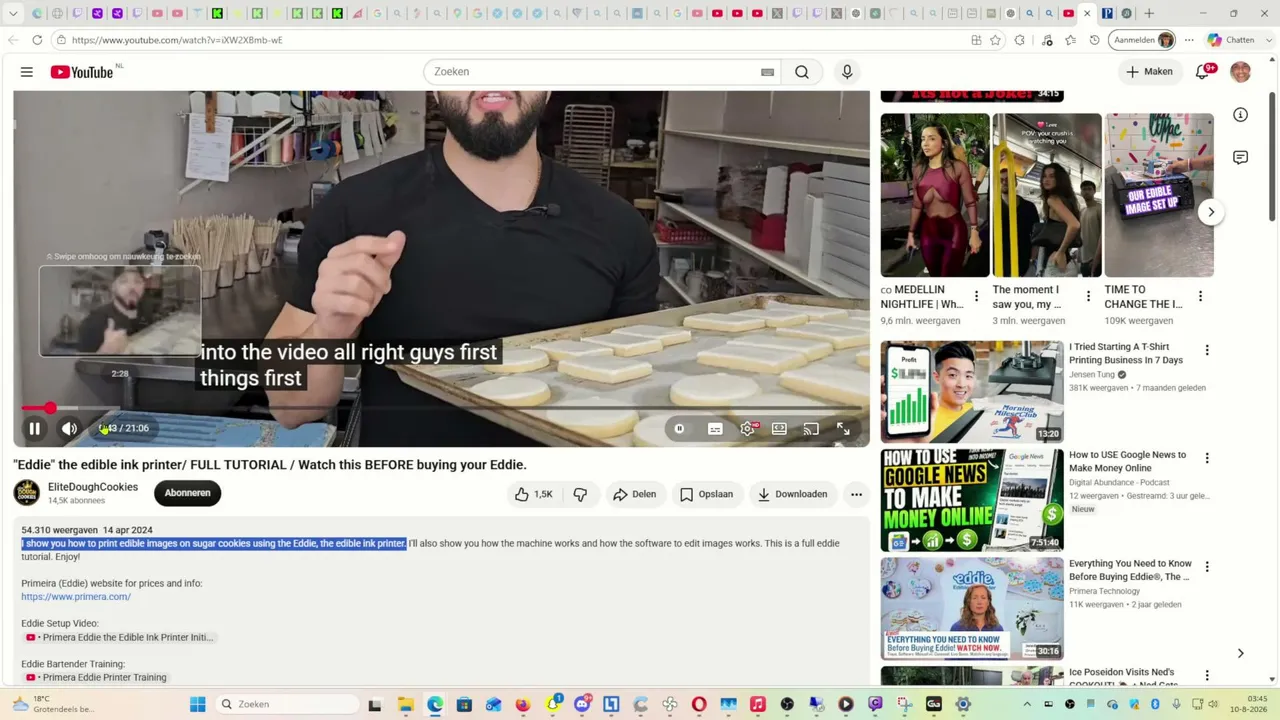This screenshot has width=1280, height=720.
Task: Open options for T-Shirt Printing Business video
Action: pyautogui.click(x=1207, y=350)
